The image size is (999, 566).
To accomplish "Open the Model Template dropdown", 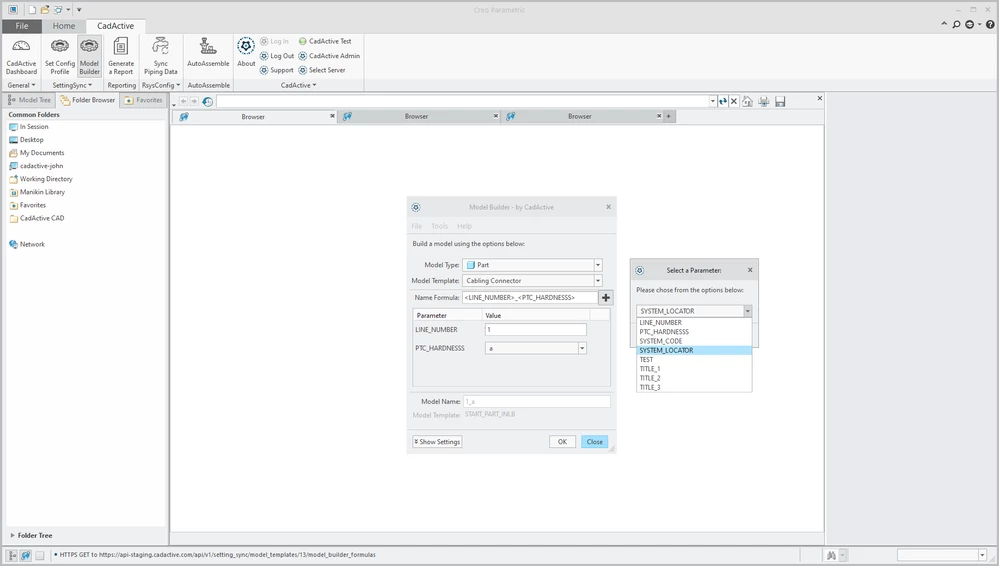I will coord(598,281).
